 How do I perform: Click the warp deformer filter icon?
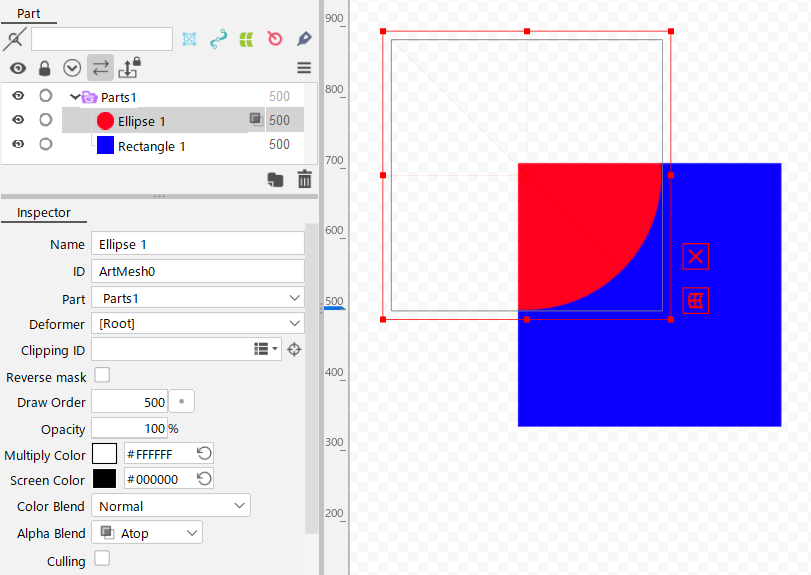(189, 39)
